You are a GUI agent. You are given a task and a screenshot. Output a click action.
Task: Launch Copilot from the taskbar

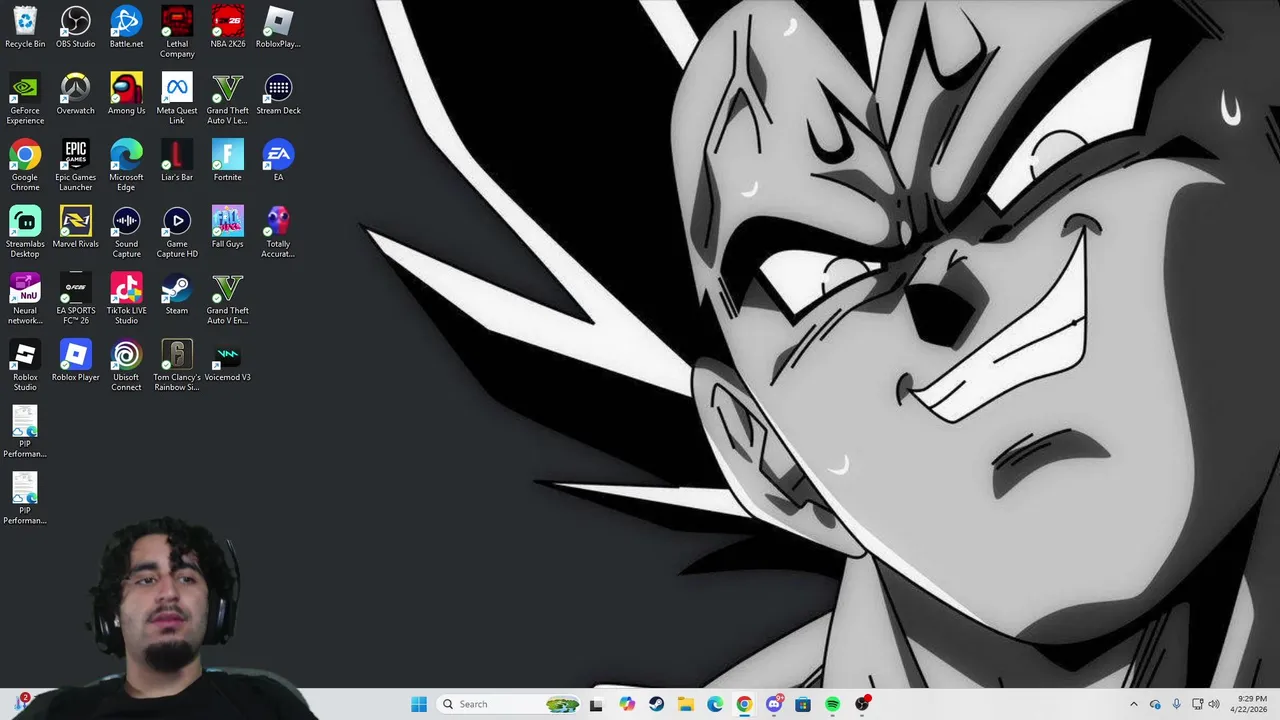(x=627, y=704)
